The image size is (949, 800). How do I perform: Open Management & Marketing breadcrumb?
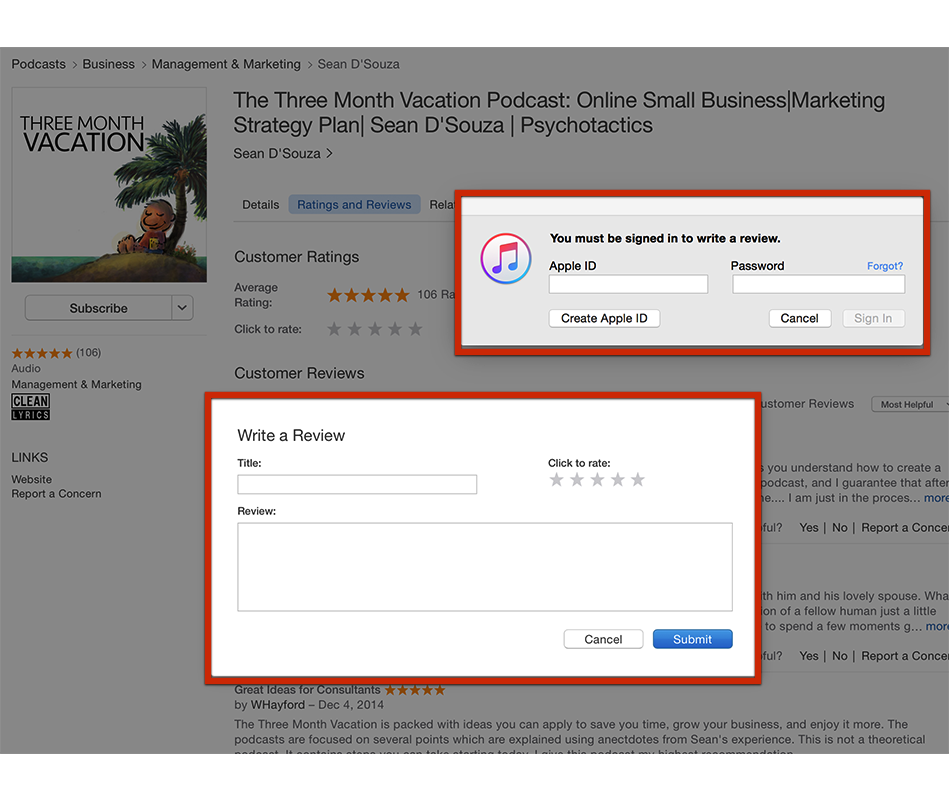[226, 64]
